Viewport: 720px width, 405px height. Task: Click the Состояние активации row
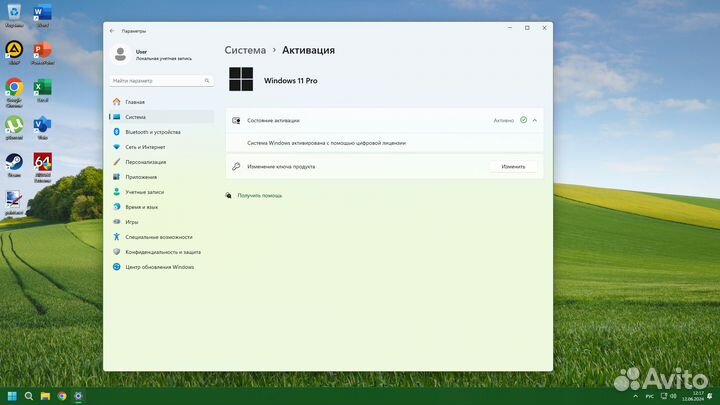(385, 120)
